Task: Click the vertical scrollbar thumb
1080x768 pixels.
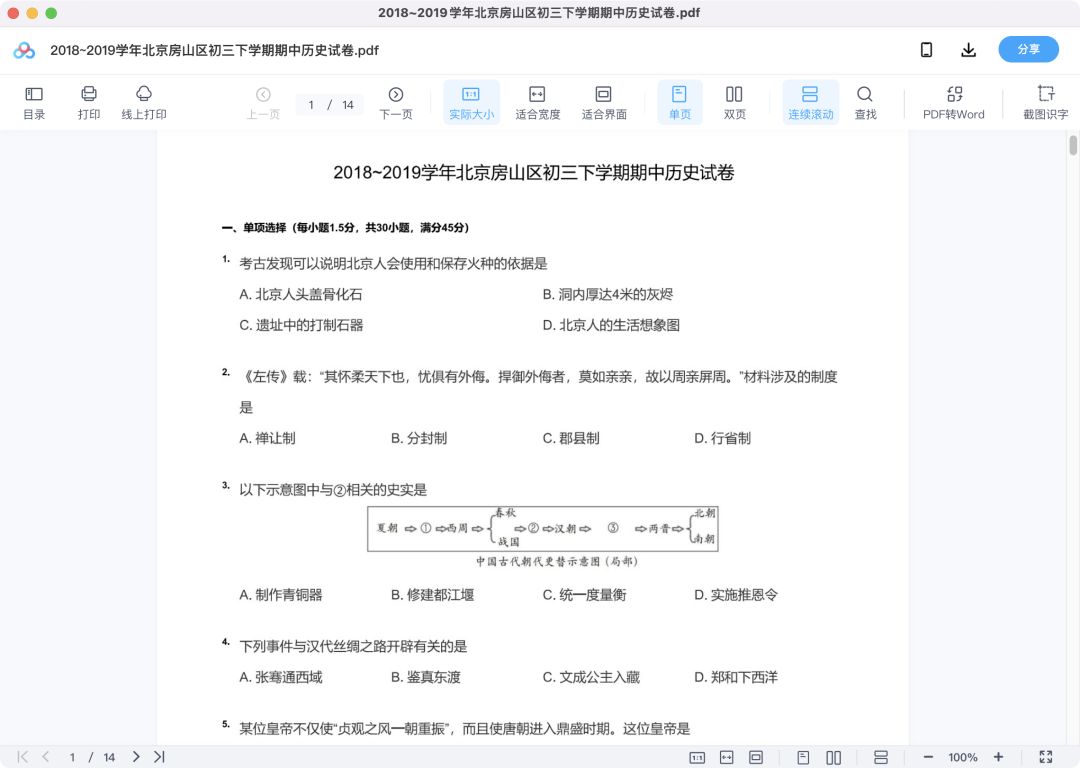Action: click(1072, 145)
